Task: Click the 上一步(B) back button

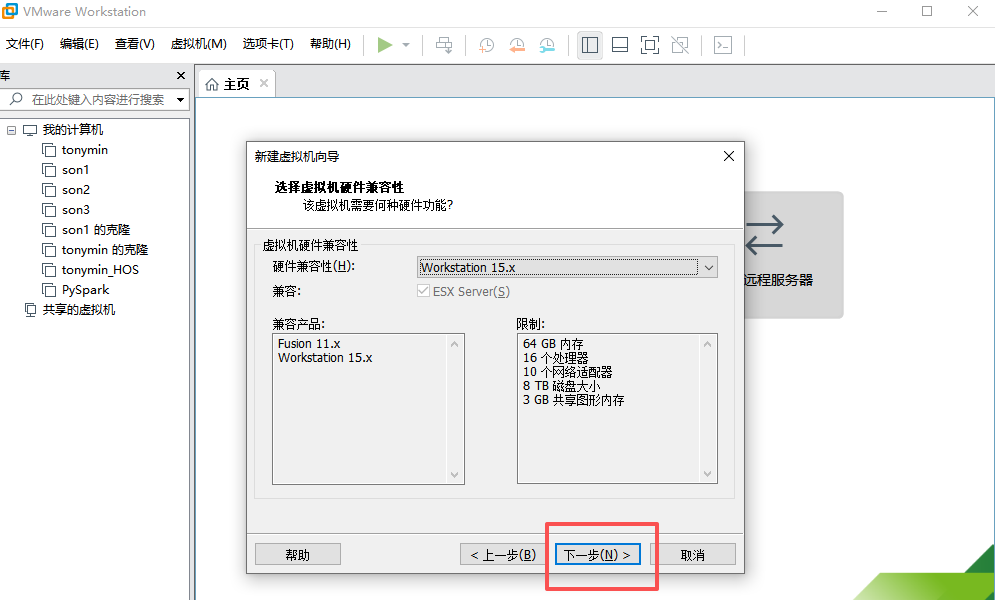Action: 503,554
